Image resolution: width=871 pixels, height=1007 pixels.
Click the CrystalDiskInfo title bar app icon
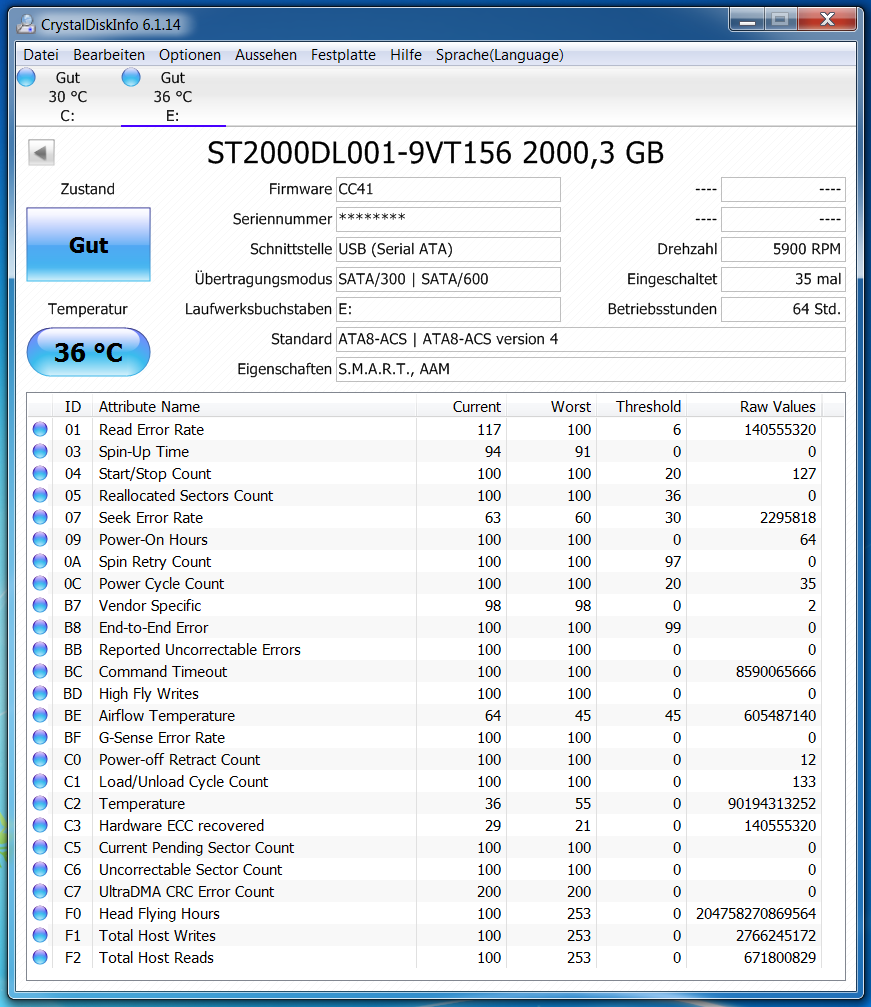(x=26, y=24)
